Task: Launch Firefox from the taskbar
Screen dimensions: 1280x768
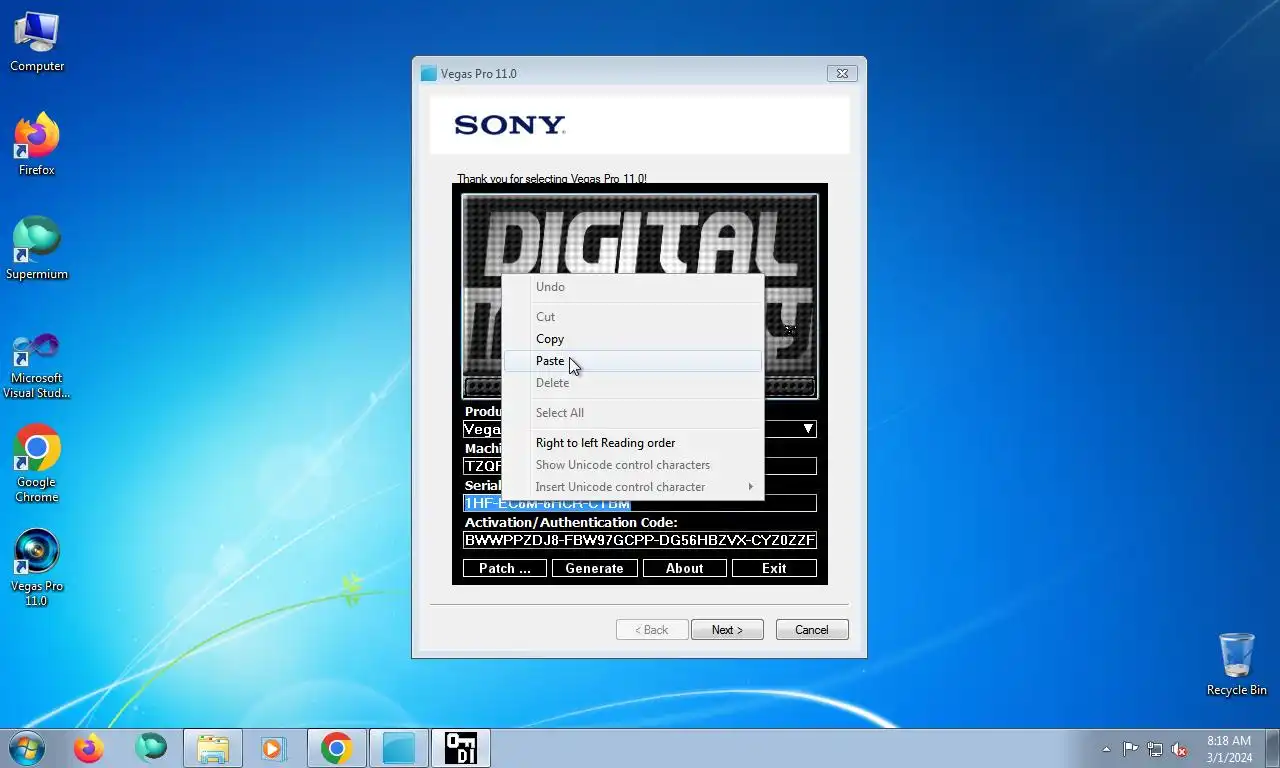Action: tap(89, 748)
